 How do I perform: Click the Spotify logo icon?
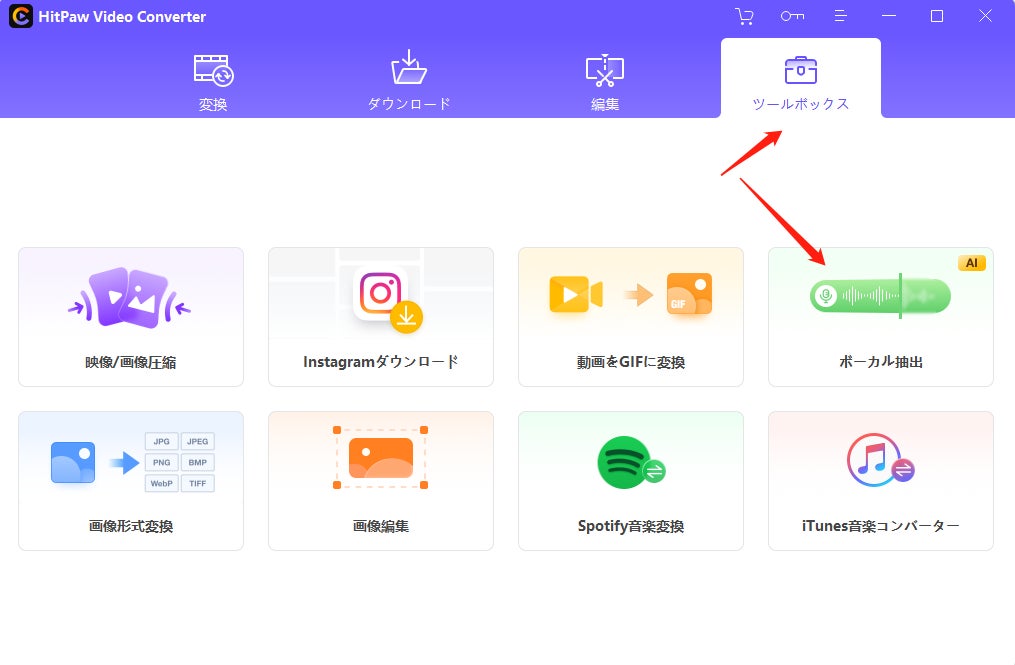pyautogui.click(x=630, y=462)
